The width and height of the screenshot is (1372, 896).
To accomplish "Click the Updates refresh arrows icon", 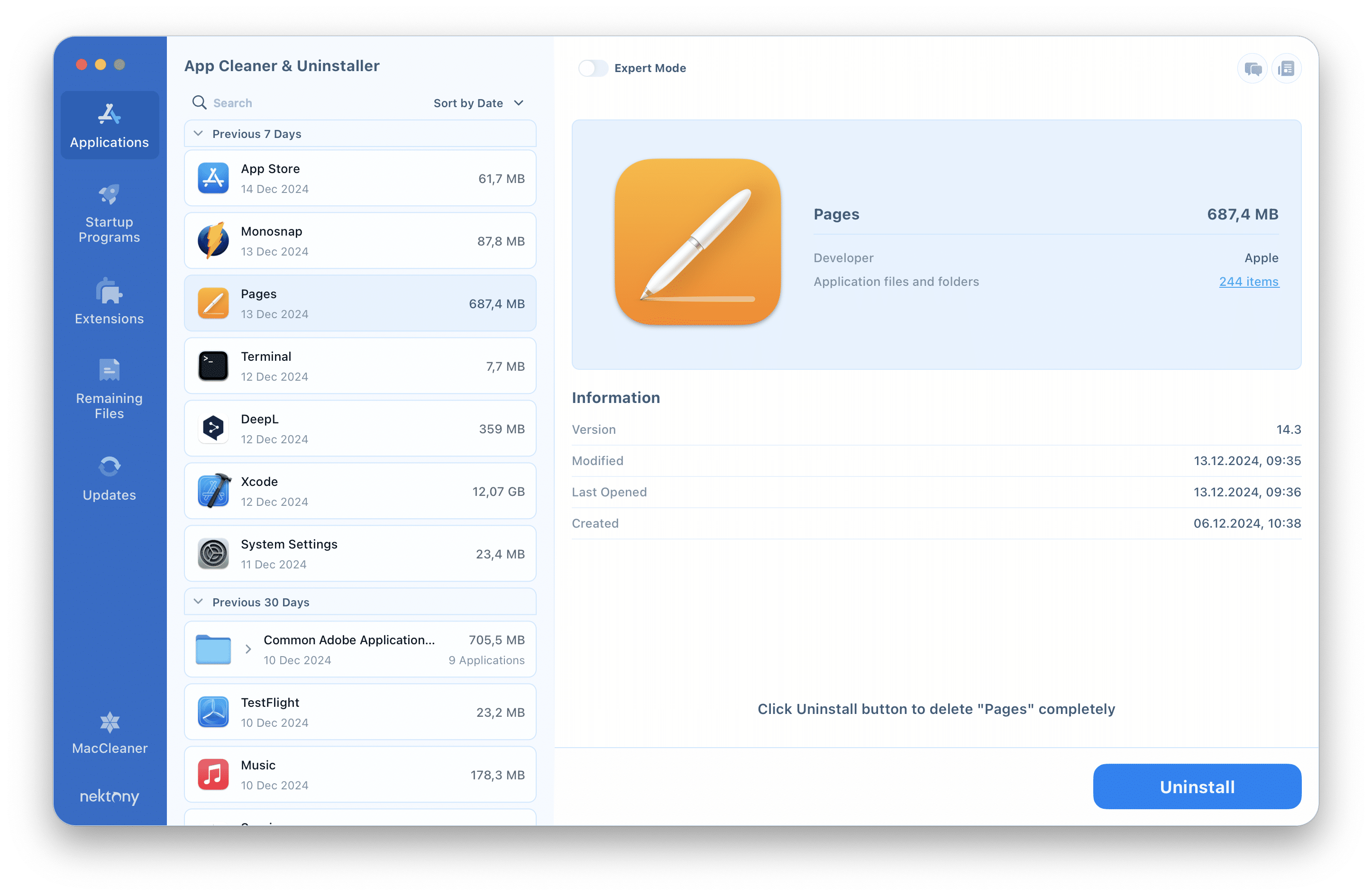I will (x=109, y=466).
